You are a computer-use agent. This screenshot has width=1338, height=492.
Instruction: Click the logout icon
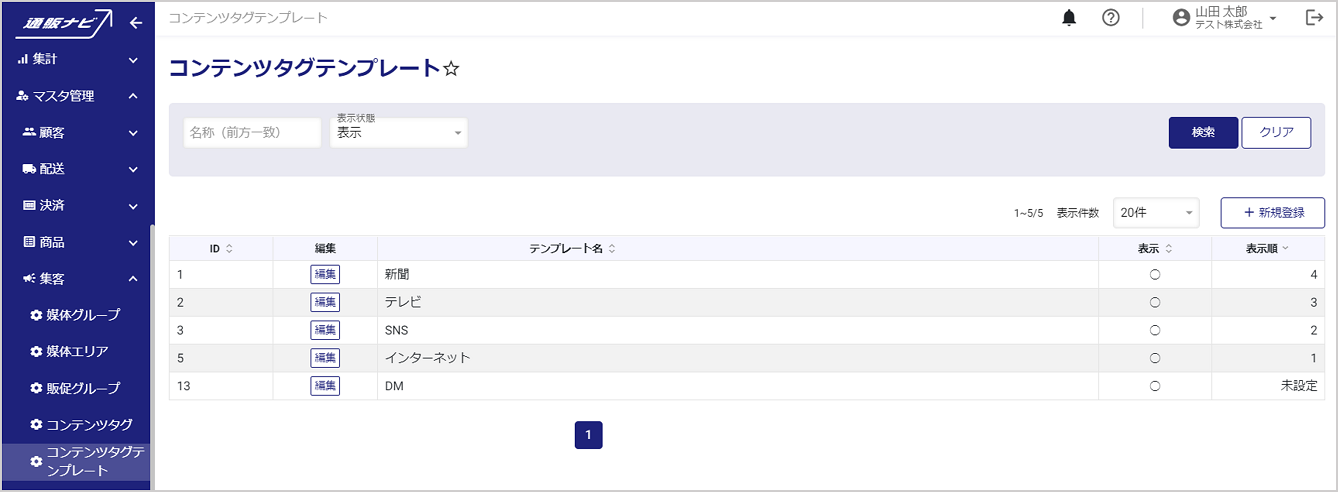point(1314,18)
